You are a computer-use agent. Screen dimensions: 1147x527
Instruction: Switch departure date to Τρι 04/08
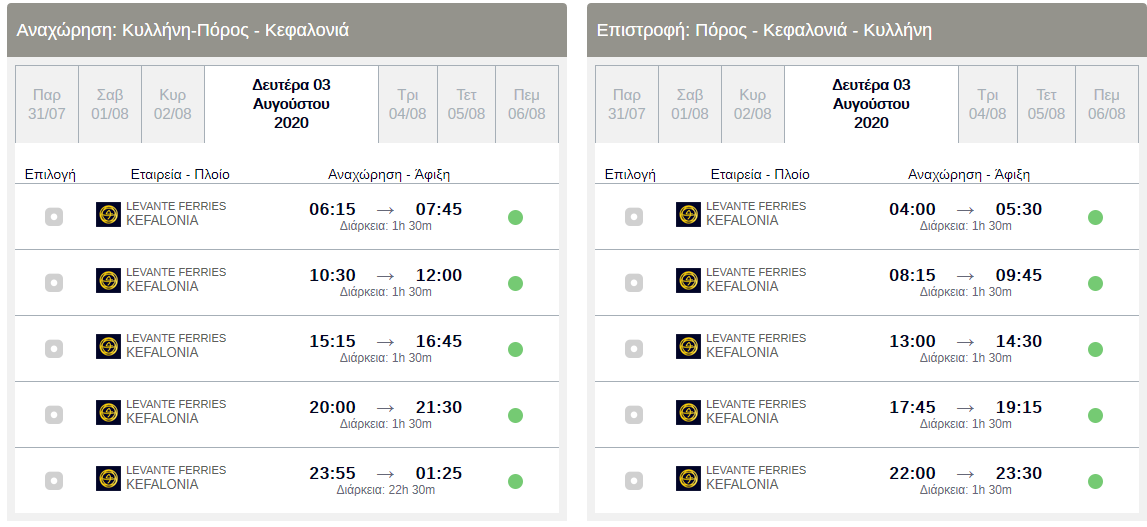(x=408, y=104)
